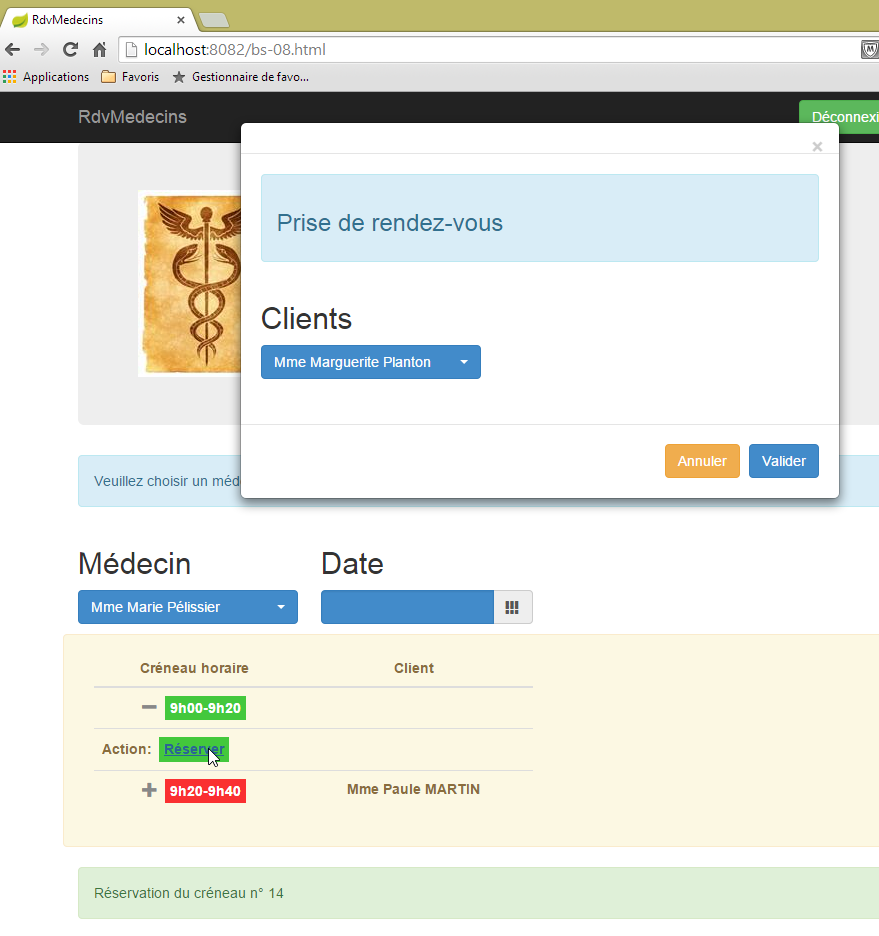The width and height of the screenshot is (879, 936).
Task: Reload the page with refresh icon
Action: pos(70,50)
